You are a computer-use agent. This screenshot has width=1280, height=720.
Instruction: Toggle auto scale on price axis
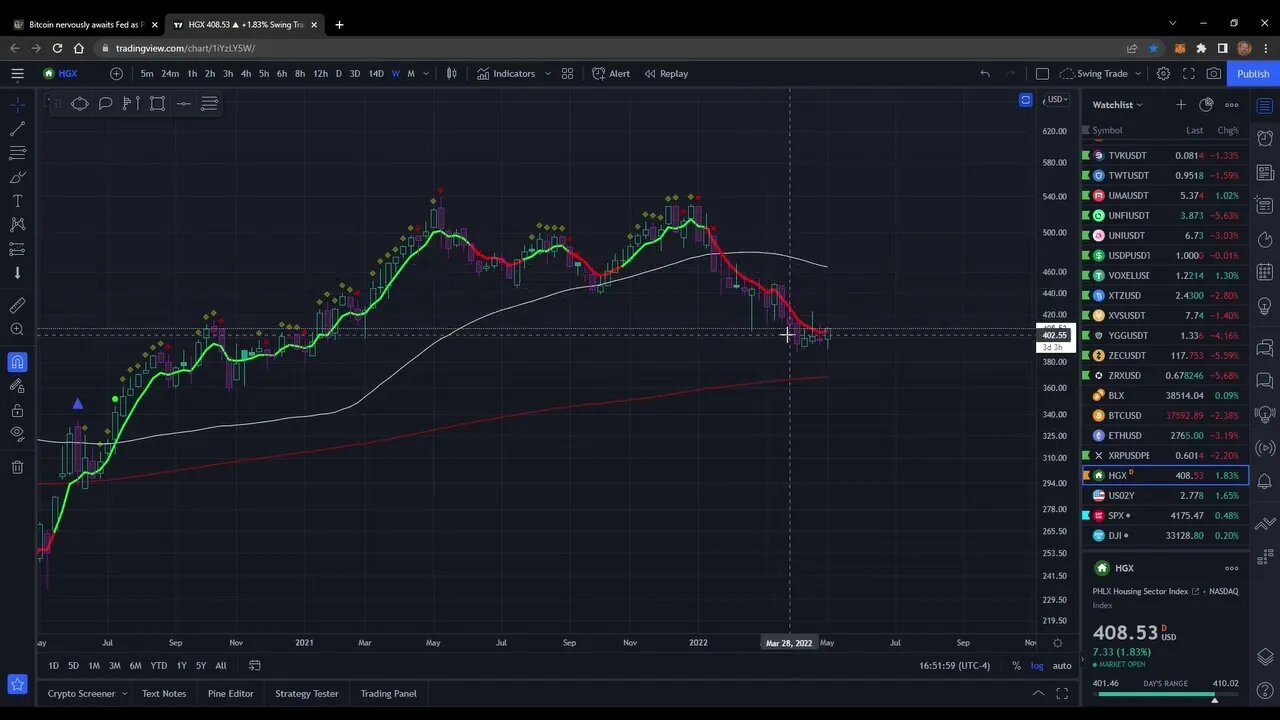tap(1062, 665)
